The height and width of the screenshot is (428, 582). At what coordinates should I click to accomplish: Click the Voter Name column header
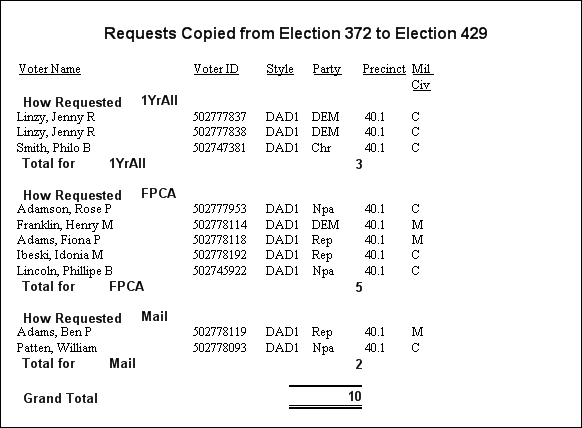pos(50,69)
